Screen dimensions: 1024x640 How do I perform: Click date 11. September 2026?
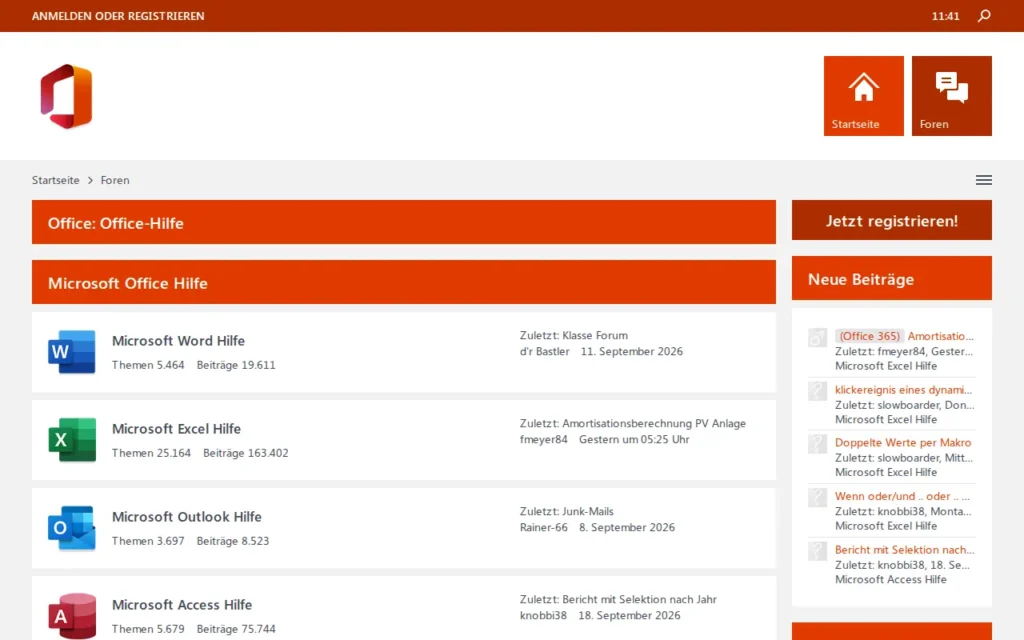tap(632, 351)
